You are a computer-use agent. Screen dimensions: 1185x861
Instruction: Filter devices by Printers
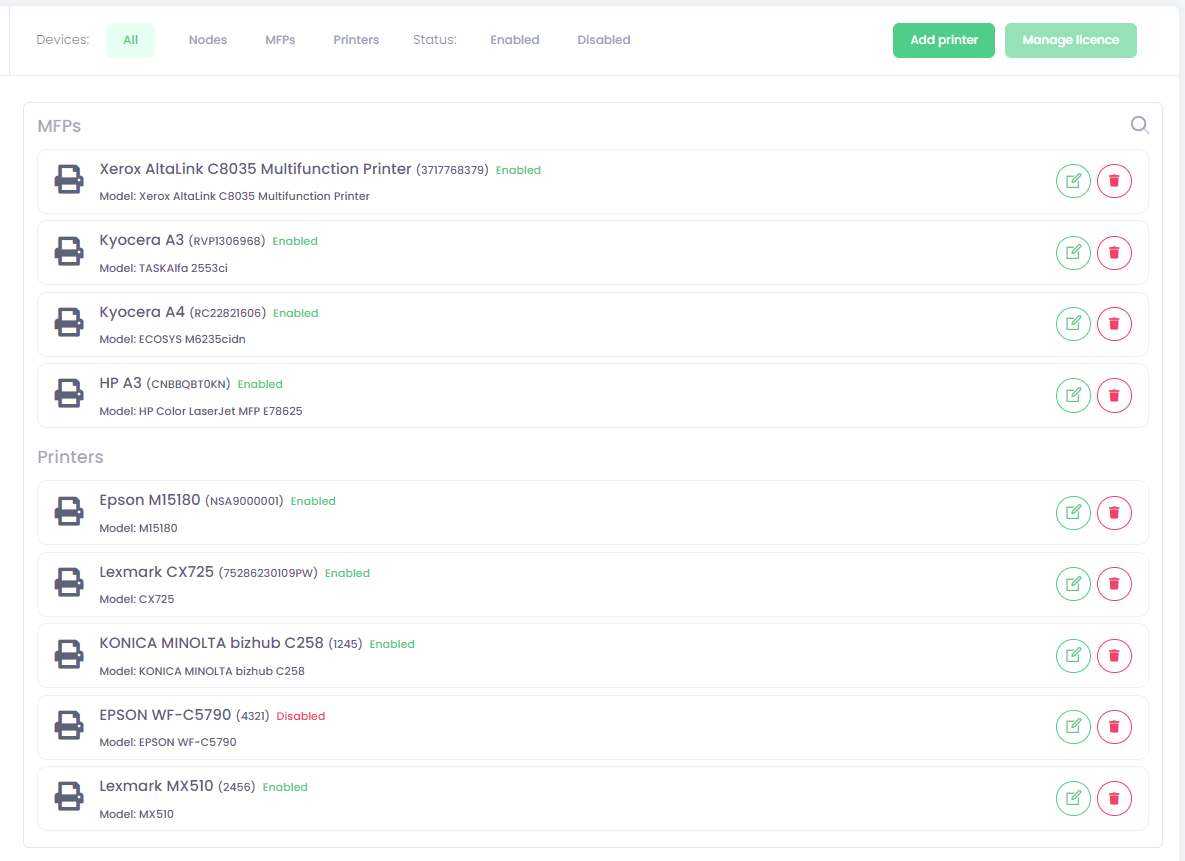tap(356, 40)
